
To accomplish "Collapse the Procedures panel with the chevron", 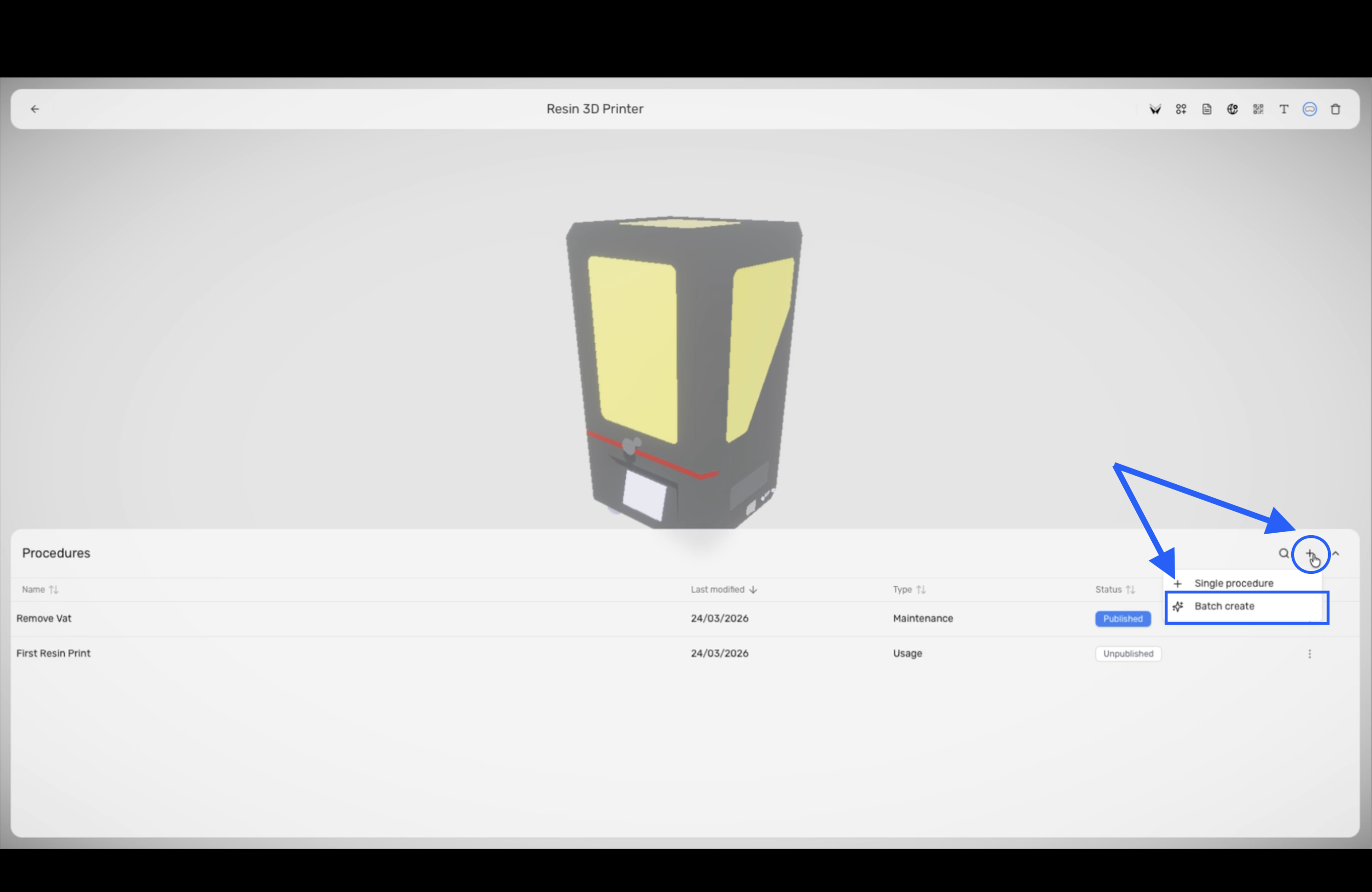I will point(1335,553).
